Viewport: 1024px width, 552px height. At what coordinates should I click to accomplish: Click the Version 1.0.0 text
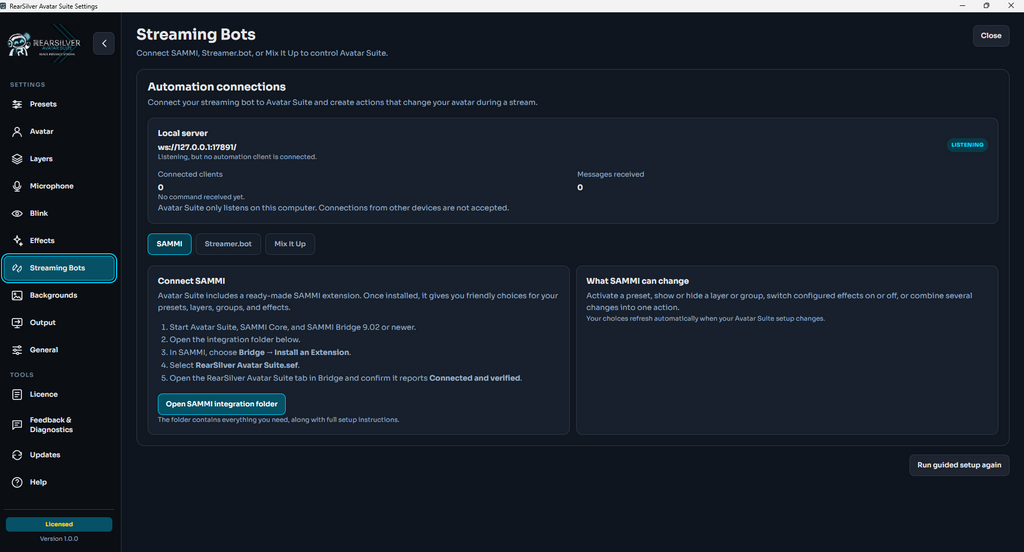[59, 539]
